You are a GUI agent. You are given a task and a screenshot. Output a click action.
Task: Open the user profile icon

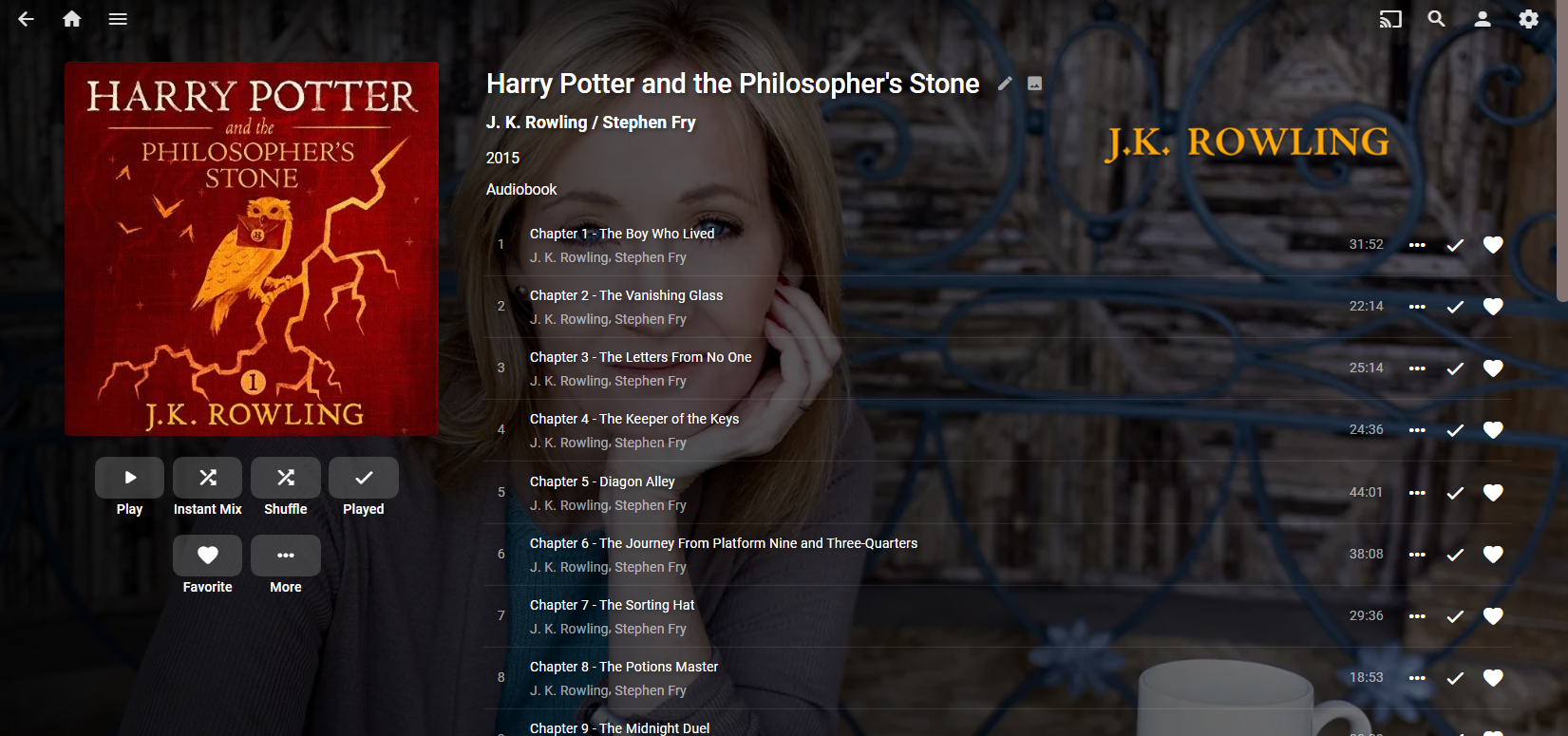click(x=1482, y=19)
